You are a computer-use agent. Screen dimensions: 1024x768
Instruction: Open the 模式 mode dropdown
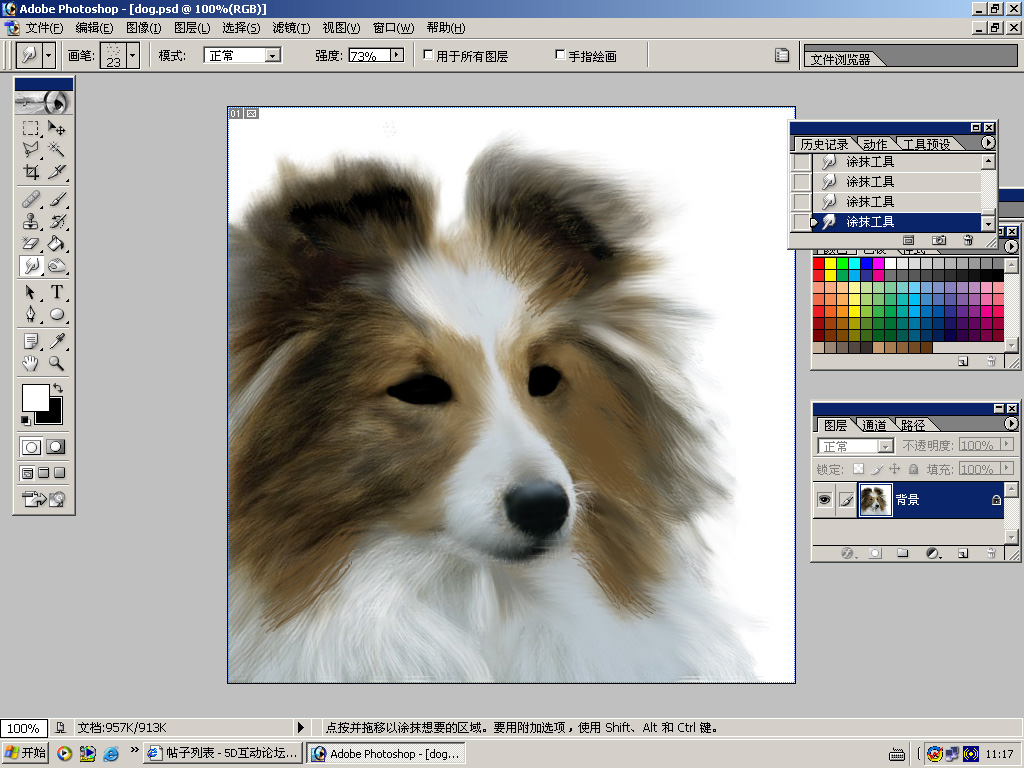click(x=242, y=56)
